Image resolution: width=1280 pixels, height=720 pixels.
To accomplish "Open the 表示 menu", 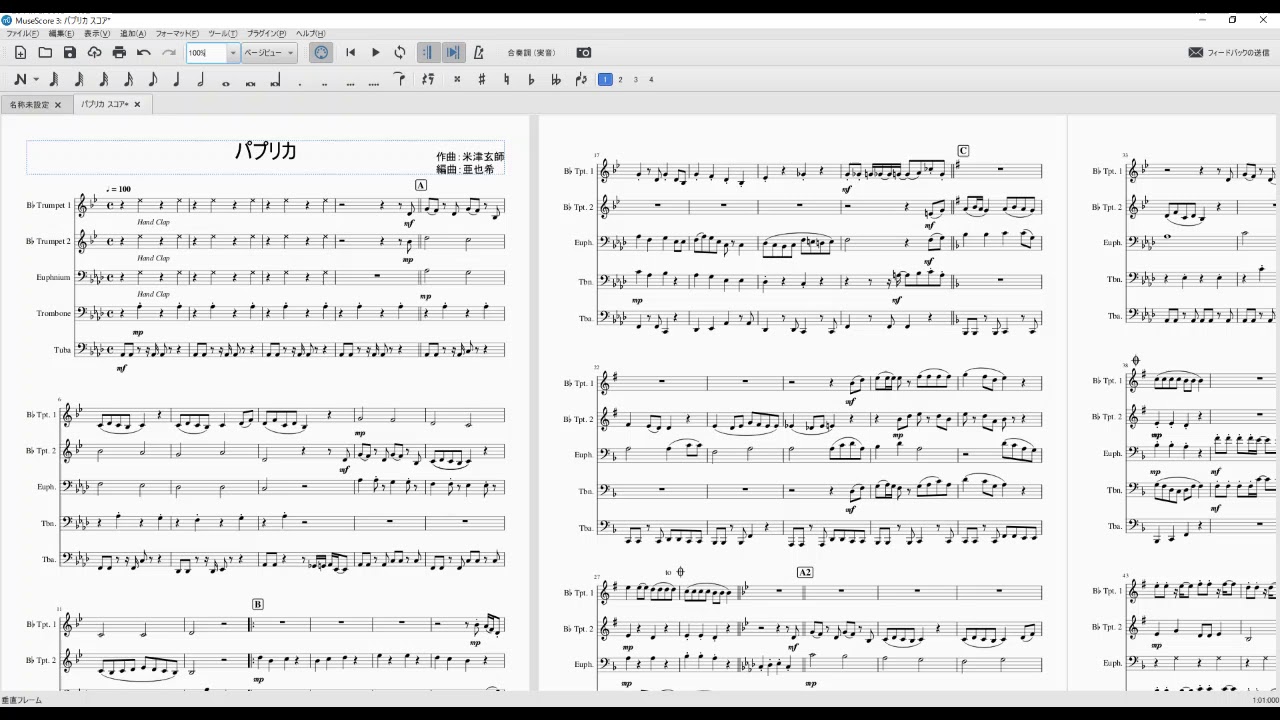I will tap(97, 34).
